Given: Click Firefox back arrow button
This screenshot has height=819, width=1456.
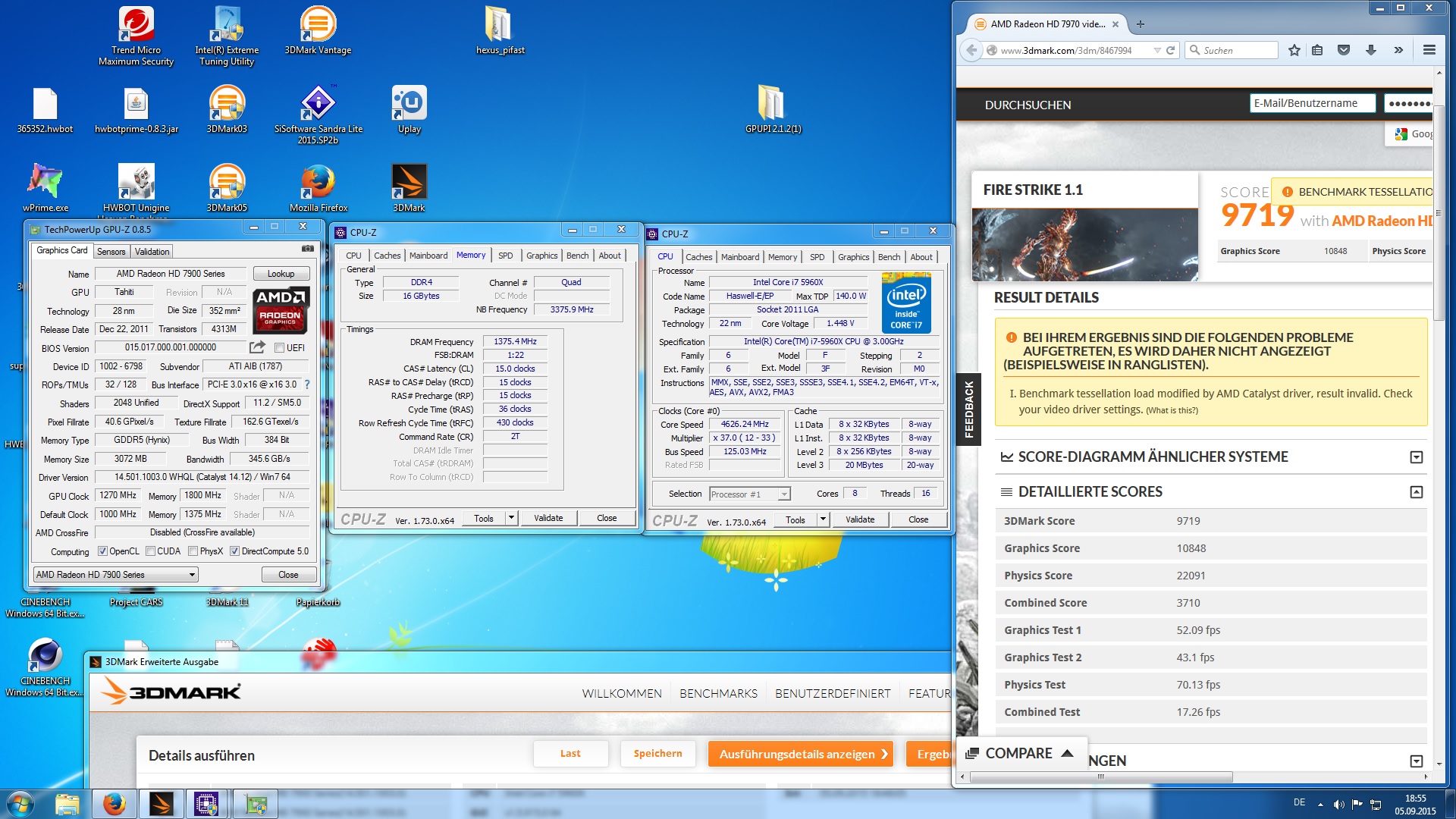Looking at the screenshot, I should coord(971,50).
